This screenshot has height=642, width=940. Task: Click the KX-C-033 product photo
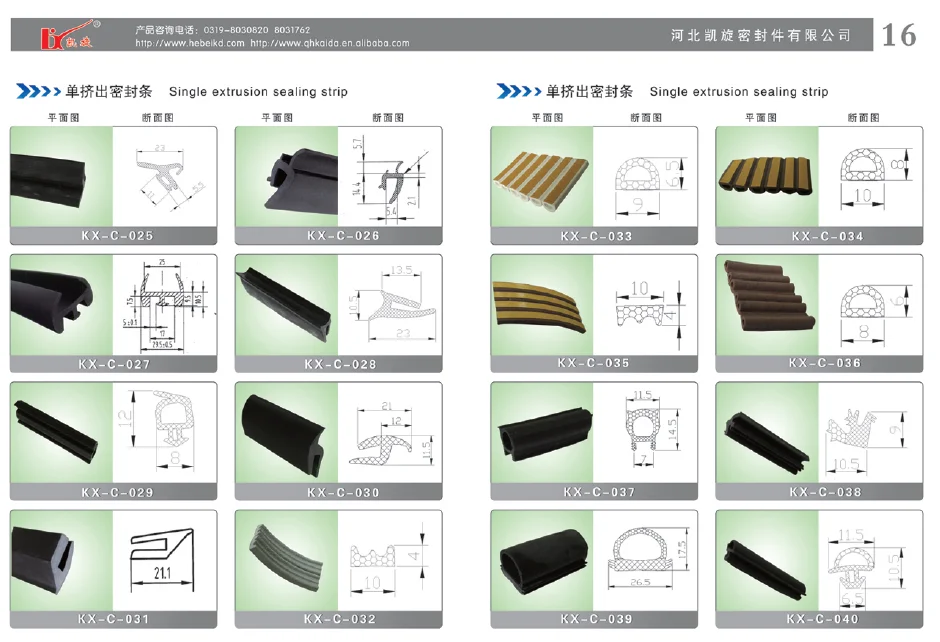543,177
